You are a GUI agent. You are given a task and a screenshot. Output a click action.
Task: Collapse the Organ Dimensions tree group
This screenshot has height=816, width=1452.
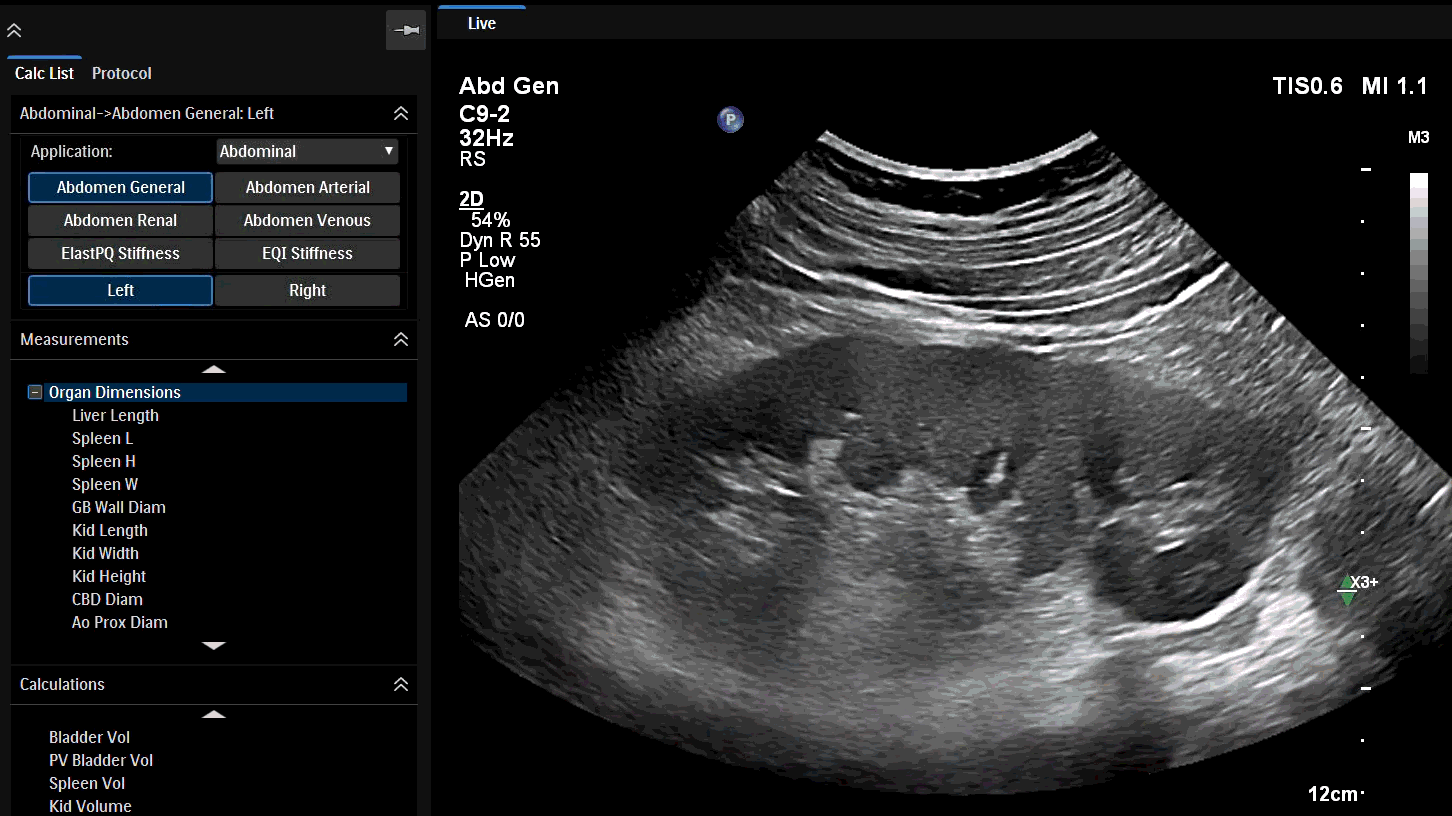click(35, 392)
